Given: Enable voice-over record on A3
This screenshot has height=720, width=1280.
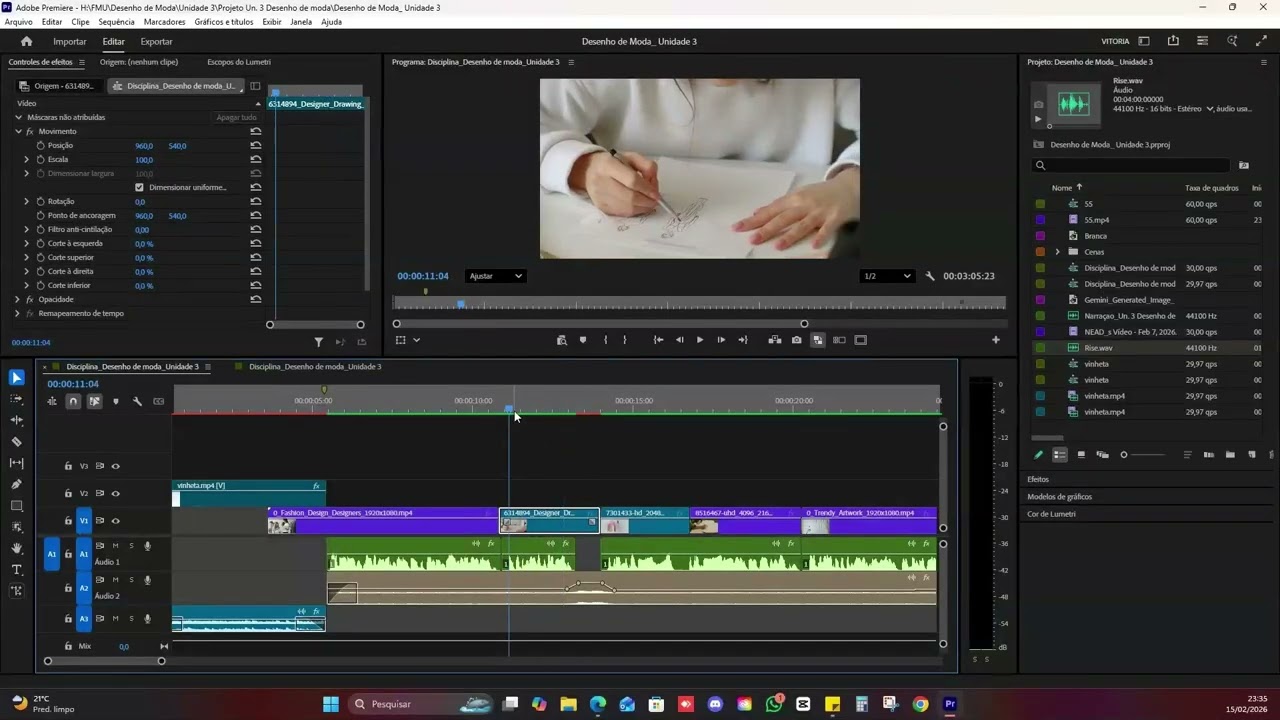Looking at the screenshot, I should pyautogui.click(x=147, y=619).
